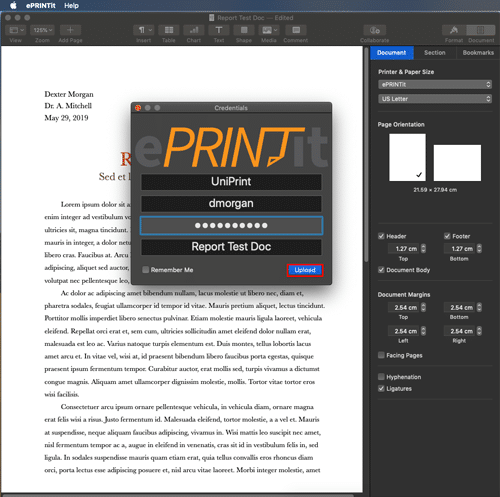Screen dimensions: 500x497
Task: Click the Apple menu icon
Action: (x=13, y=5)
